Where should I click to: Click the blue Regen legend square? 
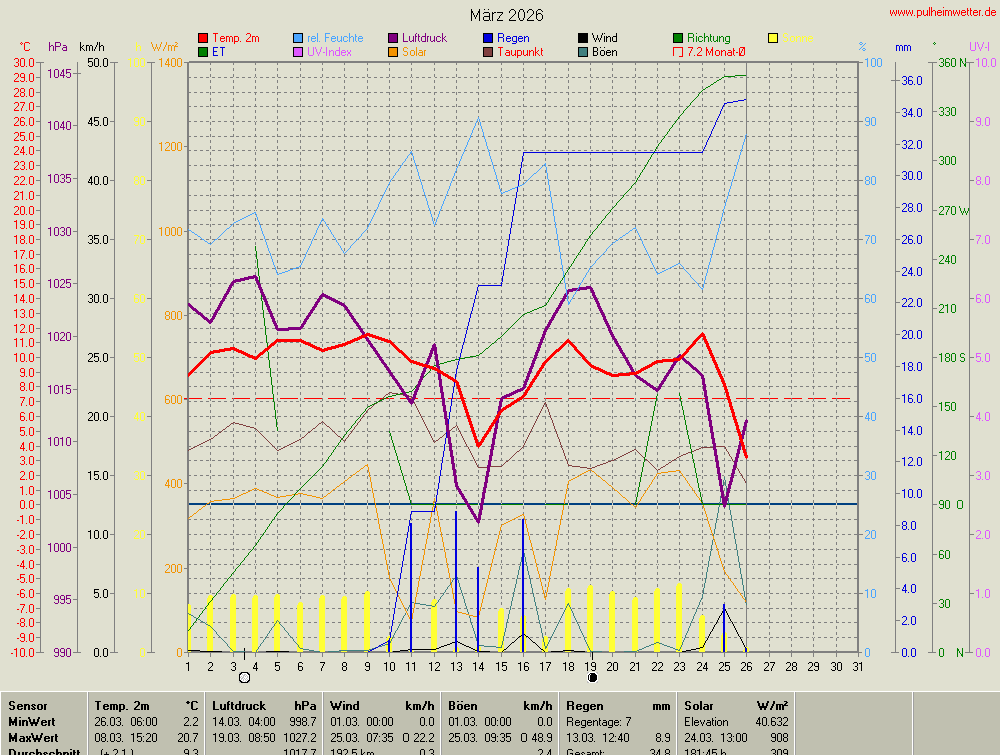[x=488, y=38]
